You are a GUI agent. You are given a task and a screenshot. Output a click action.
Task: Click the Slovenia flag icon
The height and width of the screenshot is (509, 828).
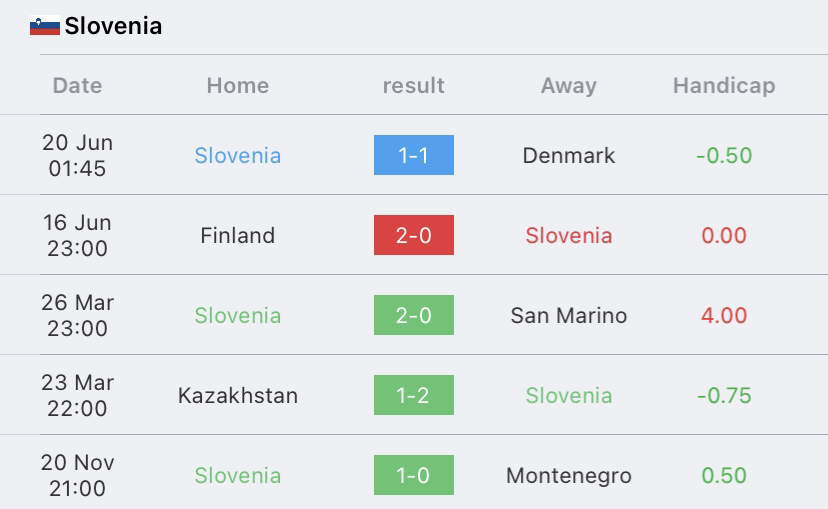coord(45,26)
